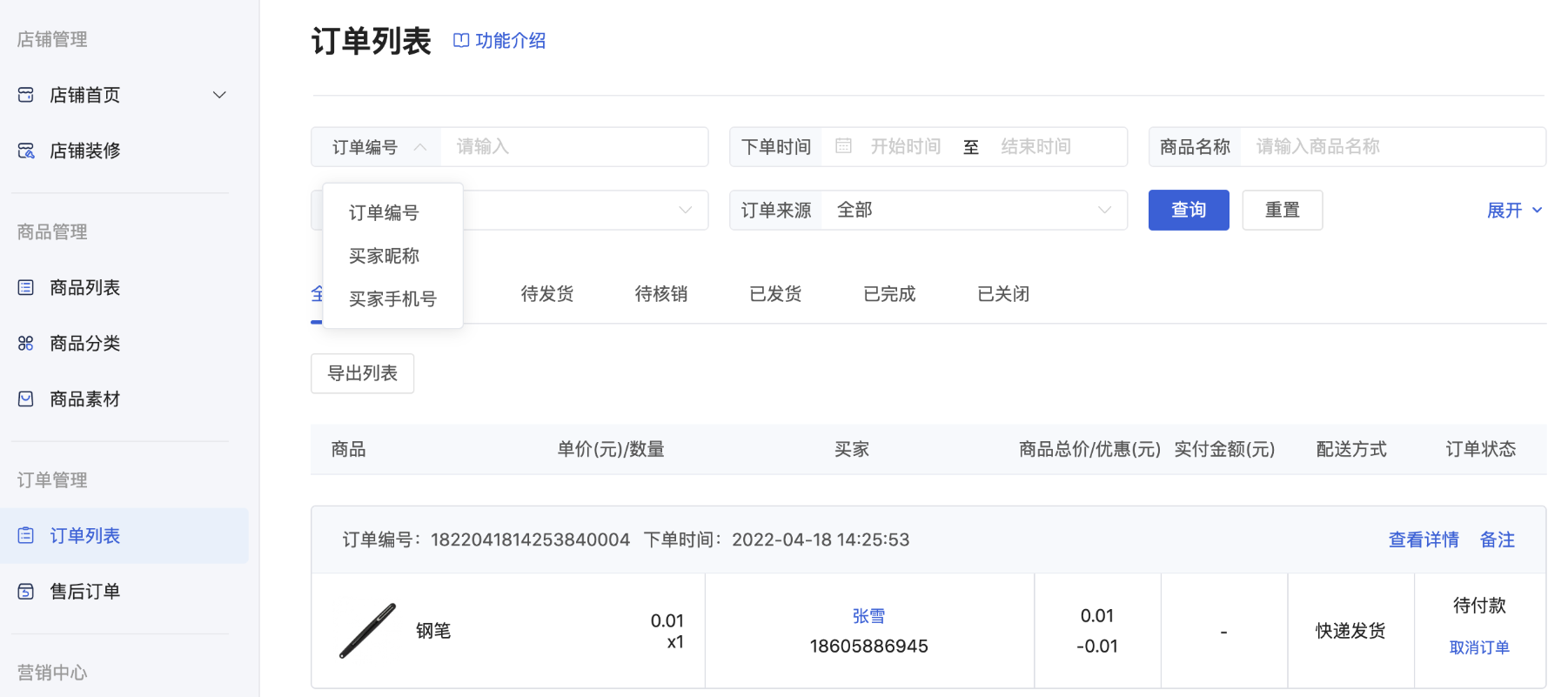This screenshot has height=697, width=1568.
Task: Click the blue 查询 button
Action: coord(1189,210)
